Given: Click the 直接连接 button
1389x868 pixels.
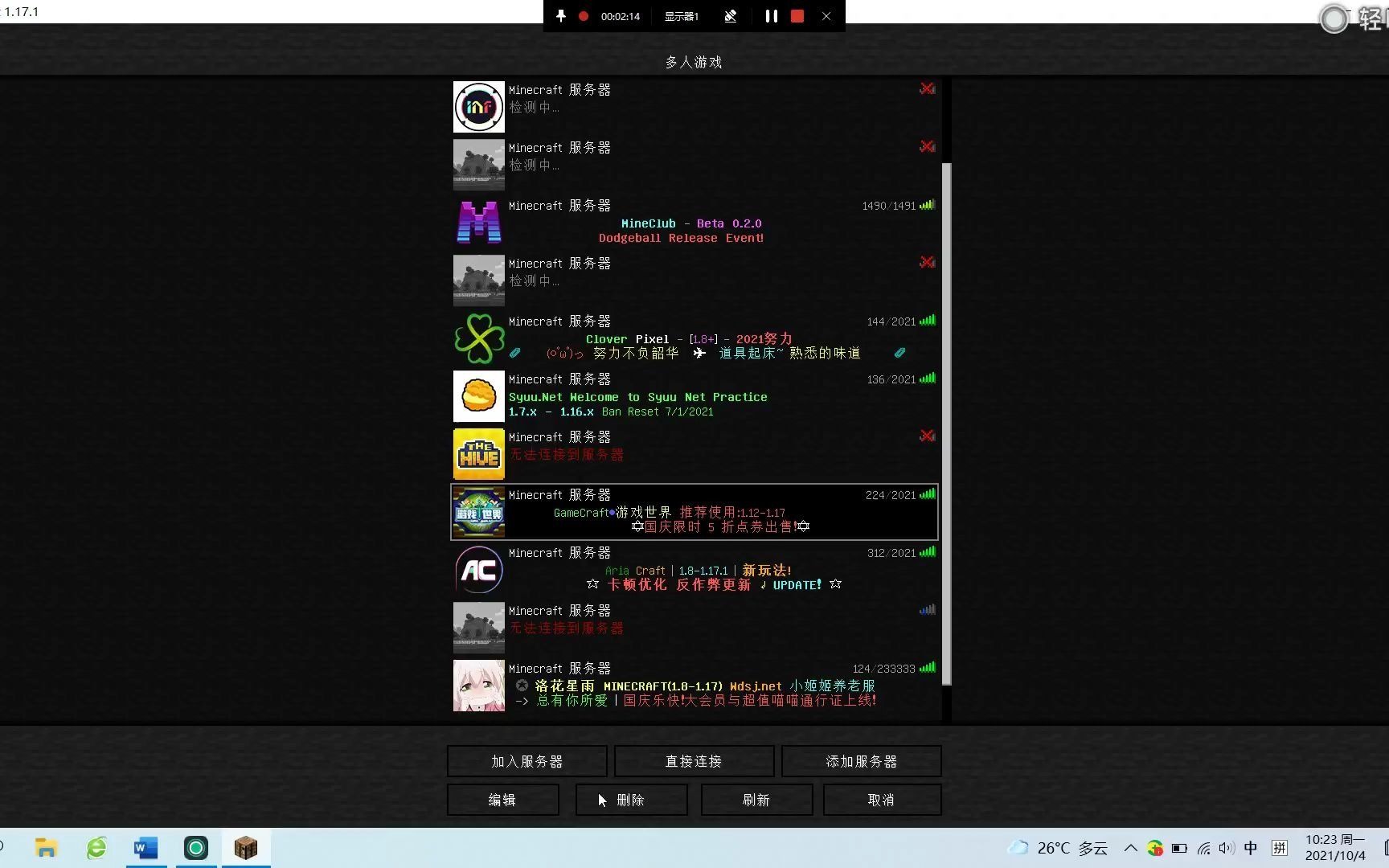Looking at the screenshot, I should [x=694, y=761].
